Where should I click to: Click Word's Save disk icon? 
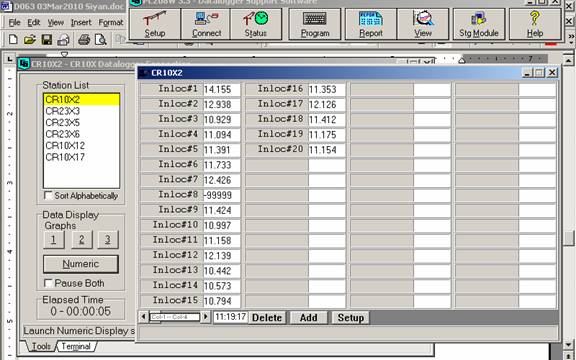point(47,39)
